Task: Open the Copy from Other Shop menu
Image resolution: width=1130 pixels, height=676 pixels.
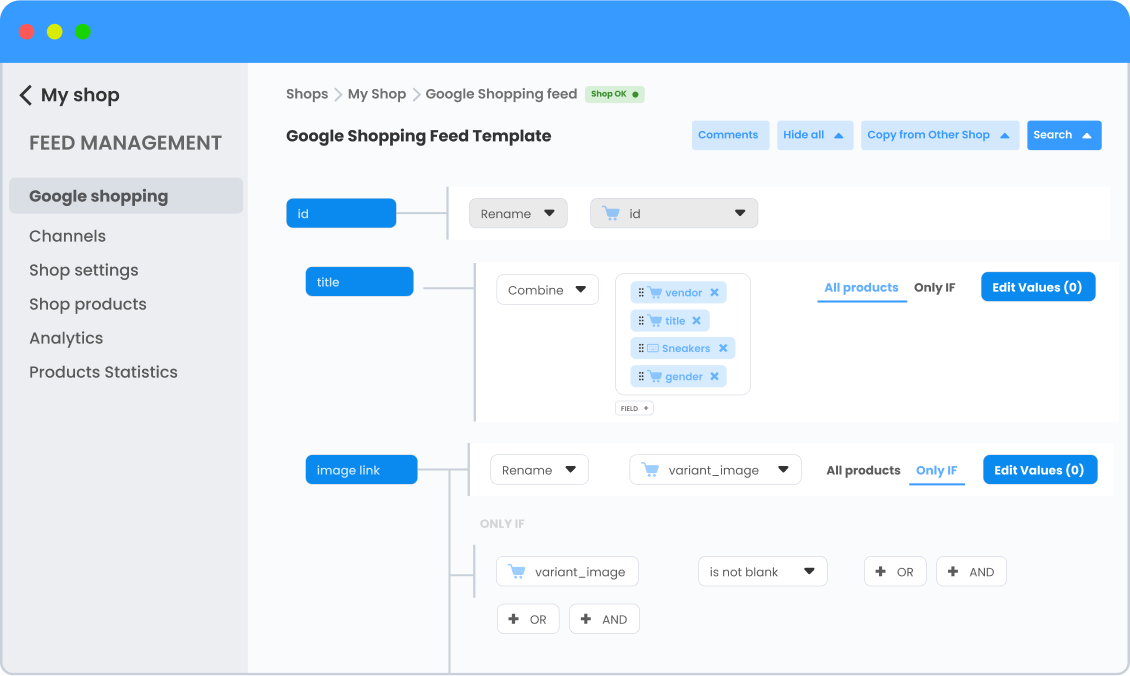Action: point(939,136)
